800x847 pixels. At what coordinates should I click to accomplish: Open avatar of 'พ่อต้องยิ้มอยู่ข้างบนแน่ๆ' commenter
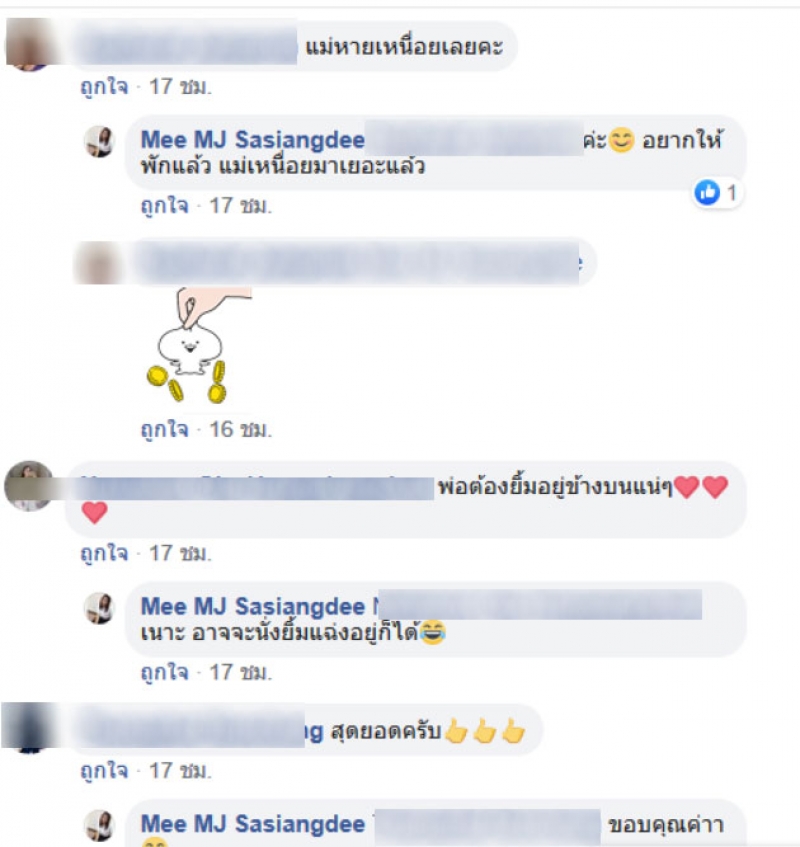coord(29,486)
